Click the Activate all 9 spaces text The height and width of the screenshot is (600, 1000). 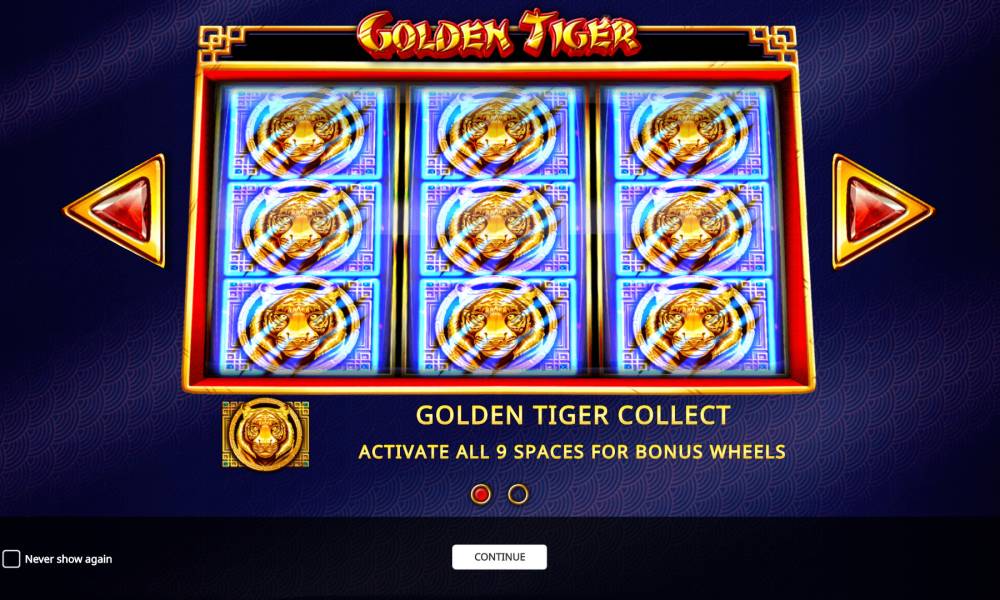(572, 452)
